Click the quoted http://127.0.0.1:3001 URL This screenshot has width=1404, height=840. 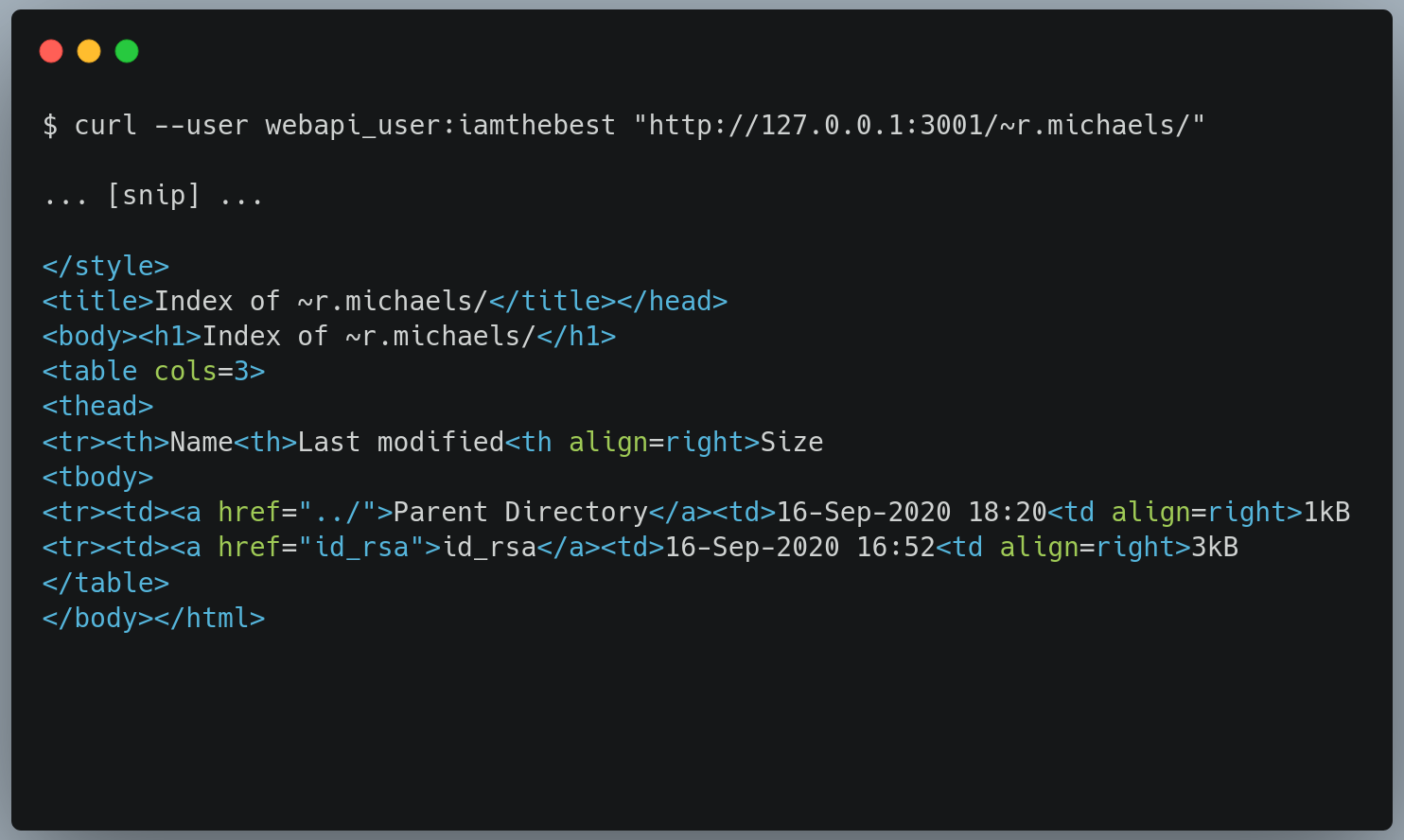pyautogui.click(x=919, y=125)
